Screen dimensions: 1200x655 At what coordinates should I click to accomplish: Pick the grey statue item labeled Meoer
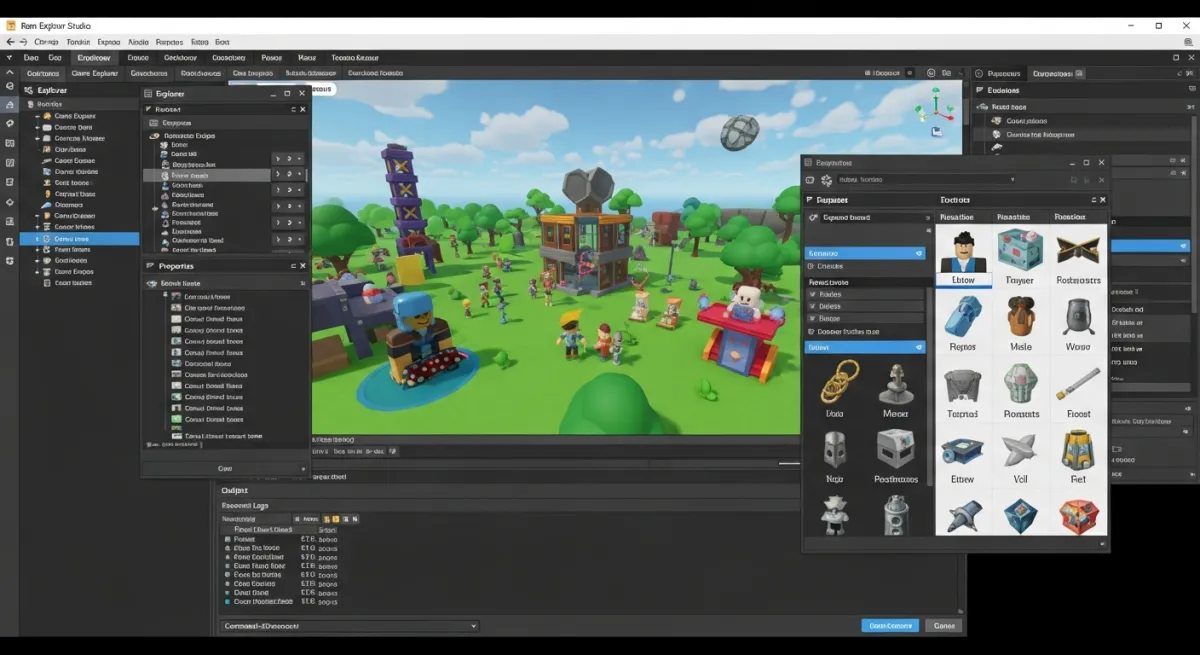pyautogui.click(x=895, y=385)
